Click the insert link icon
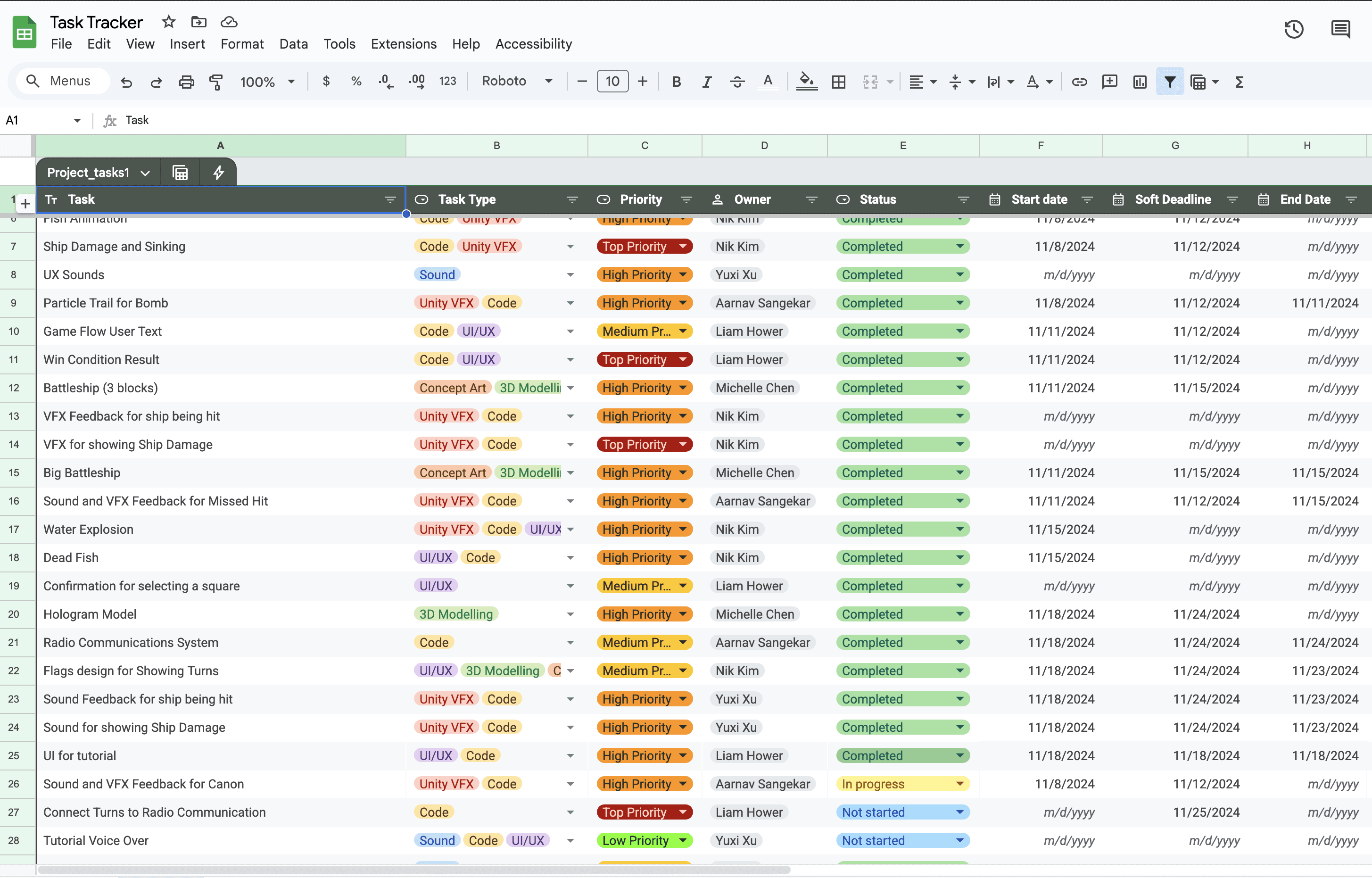Screen dimensions: 1372x878 coord(1079,82)
